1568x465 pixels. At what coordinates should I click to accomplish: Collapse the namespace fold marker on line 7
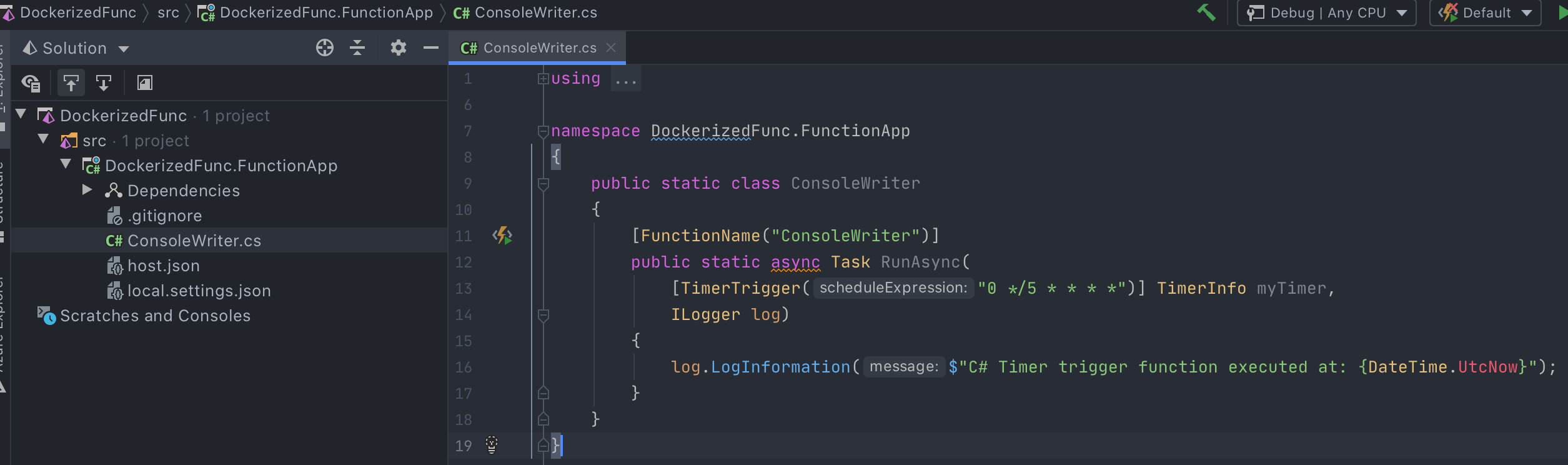[543, 131]
